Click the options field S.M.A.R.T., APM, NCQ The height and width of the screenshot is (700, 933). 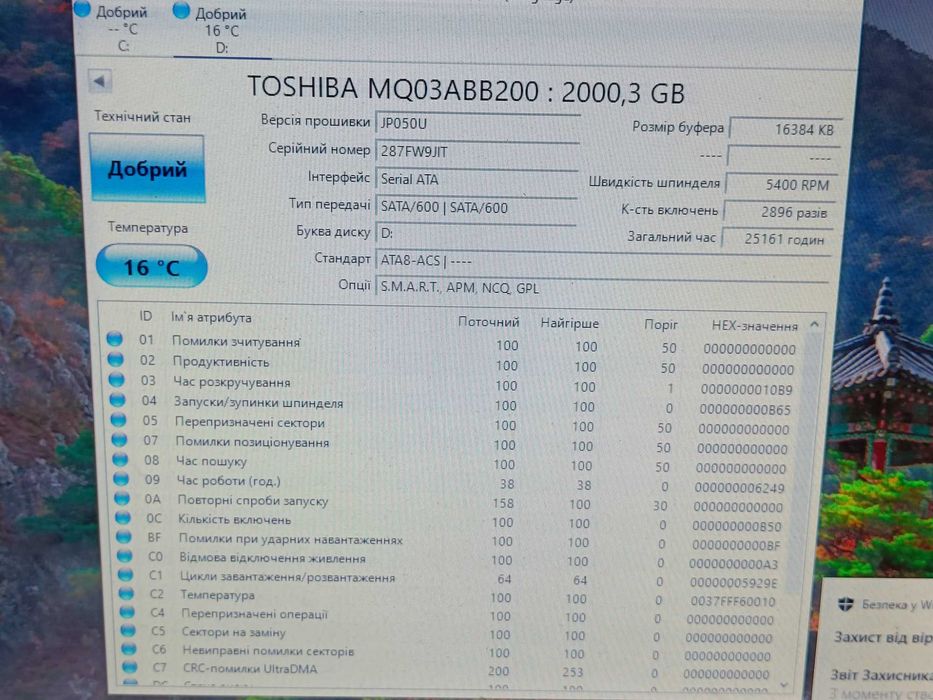602,288
